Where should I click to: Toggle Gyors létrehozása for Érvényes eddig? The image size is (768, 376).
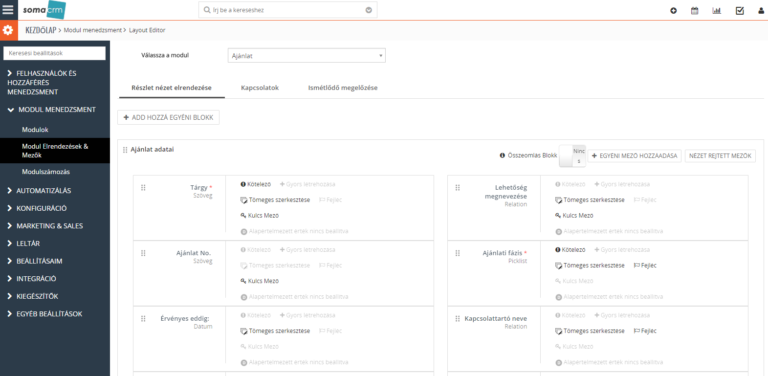click(x=308, y=315)
